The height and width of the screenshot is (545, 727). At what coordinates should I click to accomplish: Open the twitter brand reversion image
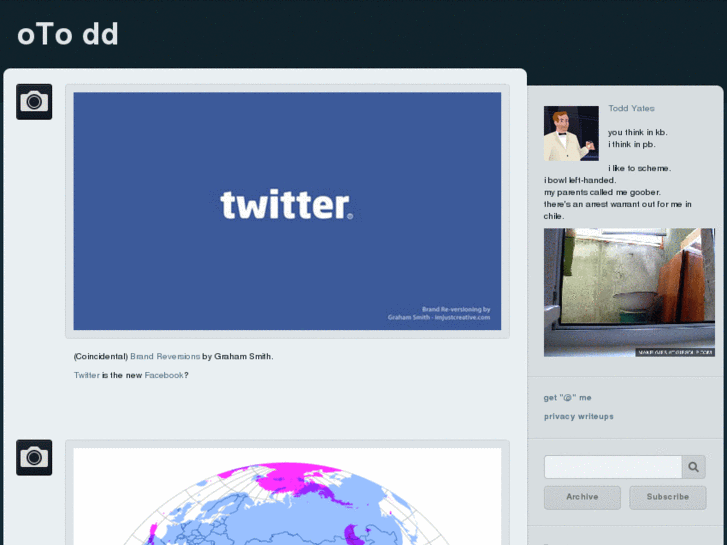(x=287, y=211)
